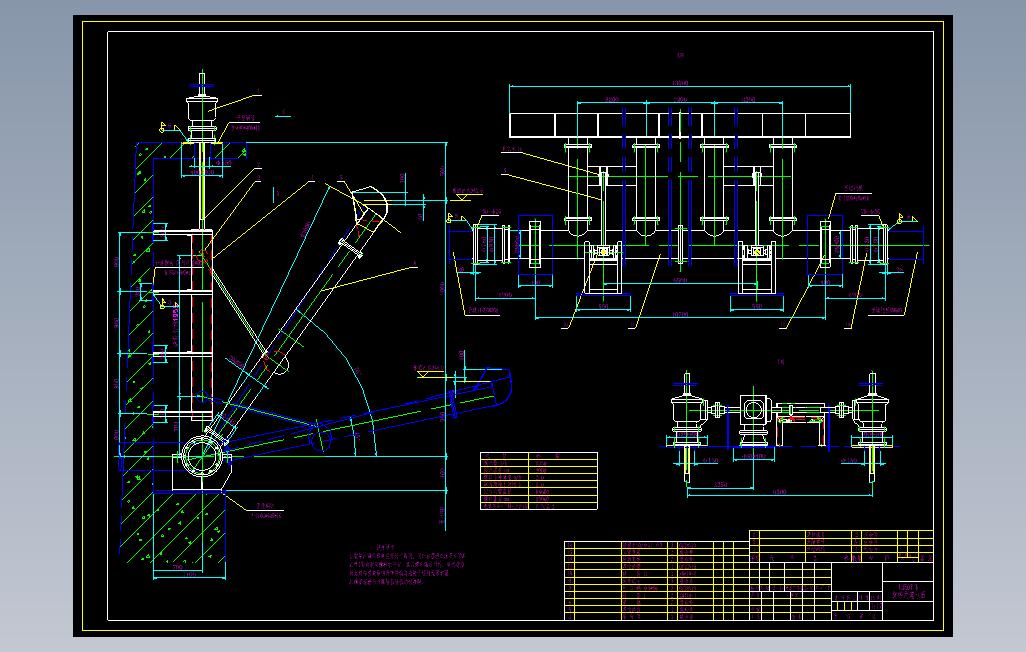The image size is (1026, 652).
Task: Click the technical notes paragraph under the elevation
Action: pyautogui.click(x=407, y=565)
